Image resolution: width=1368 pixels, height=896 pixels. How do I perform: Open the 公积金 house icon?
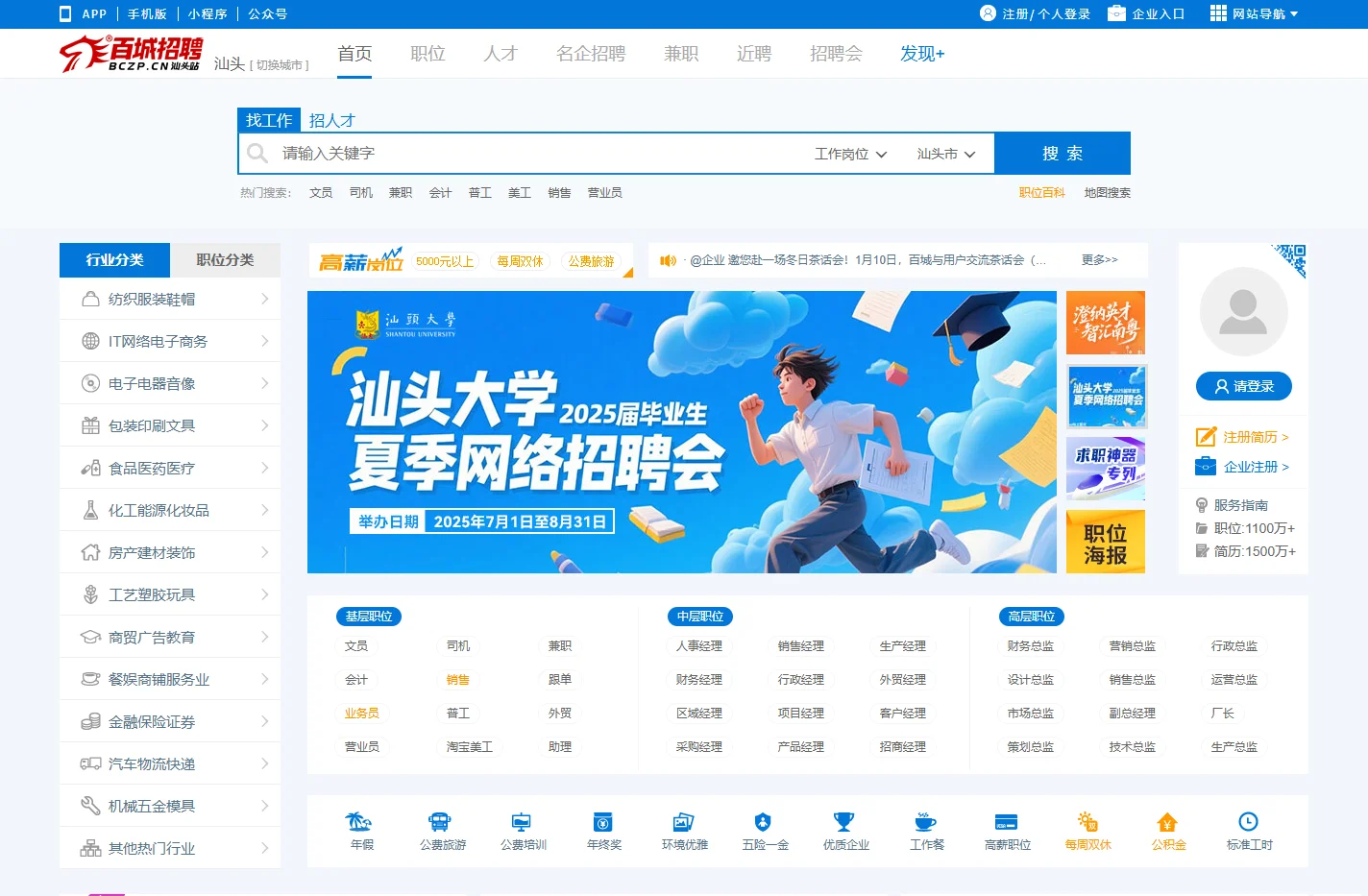point(1167,822)
